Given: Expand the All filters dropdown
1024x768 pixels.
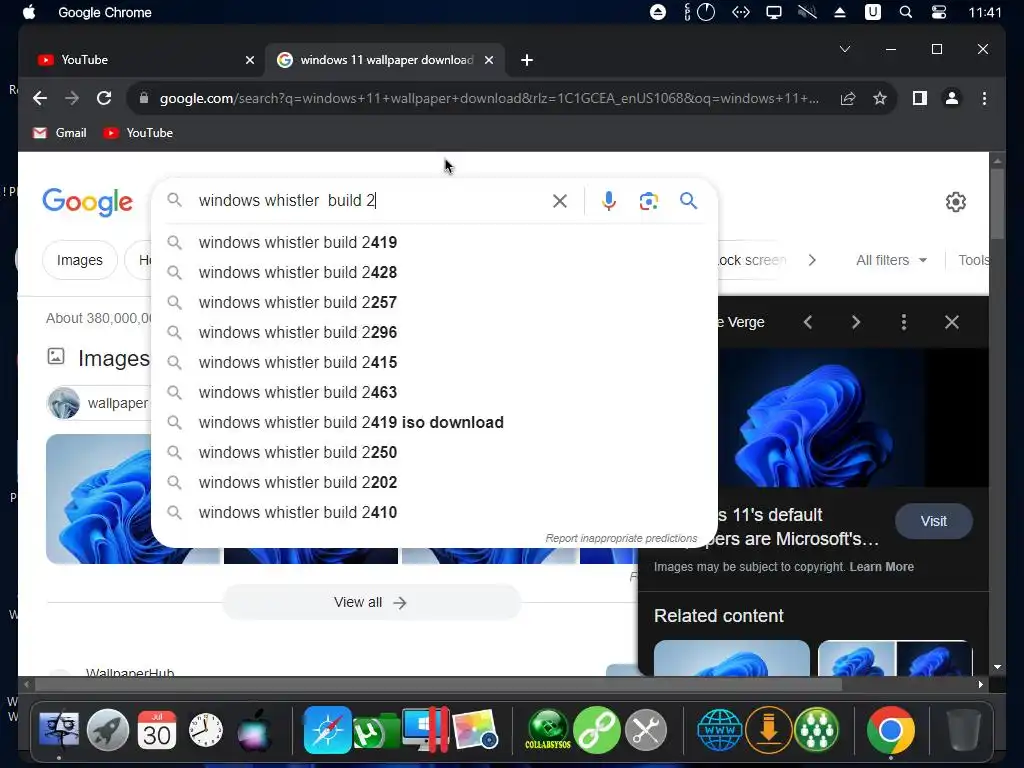Looking at the screenshot, I should tap(891, 260).
